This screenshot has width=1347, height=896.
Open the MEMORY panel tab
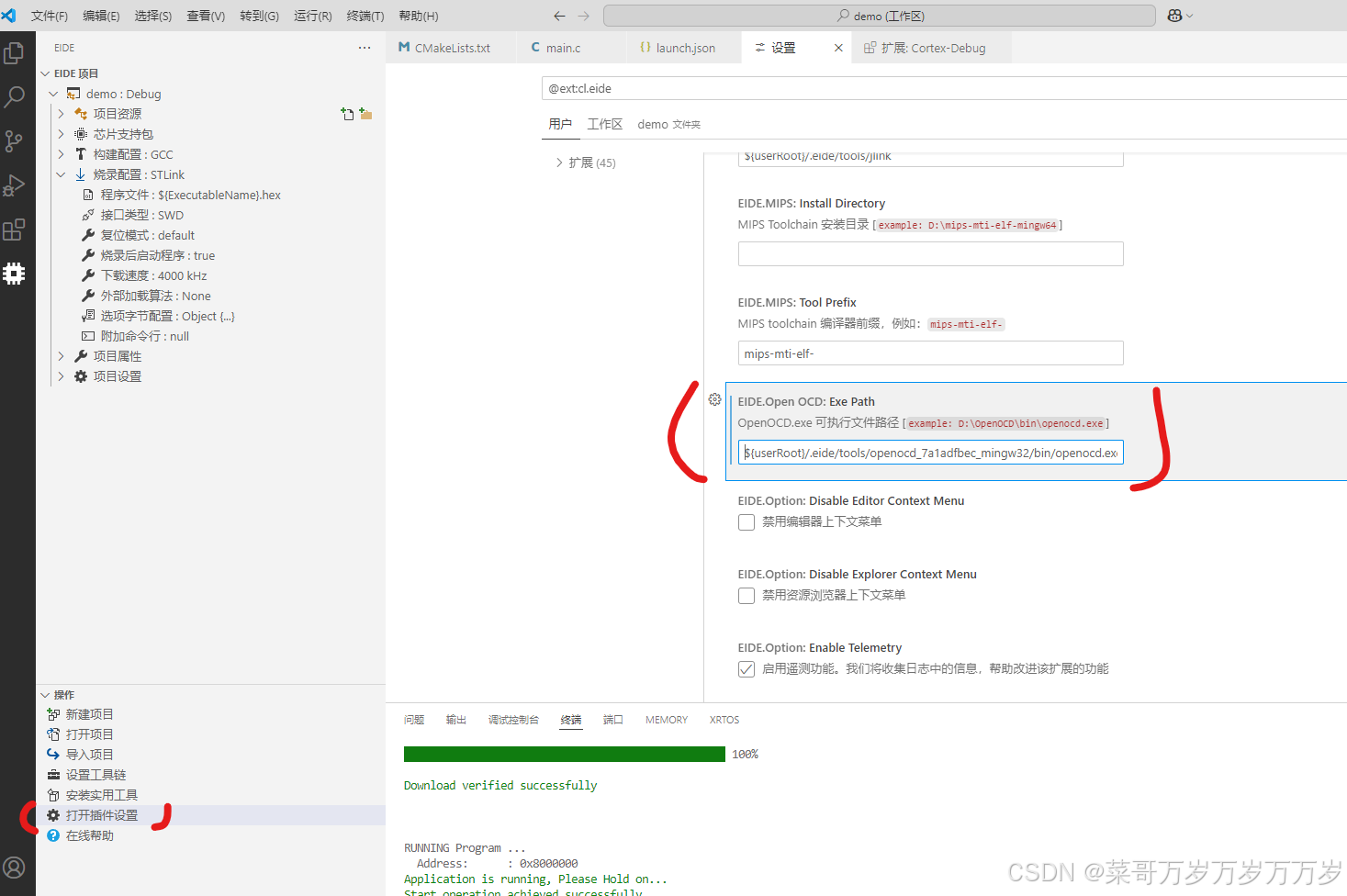[x=667, y=720]
